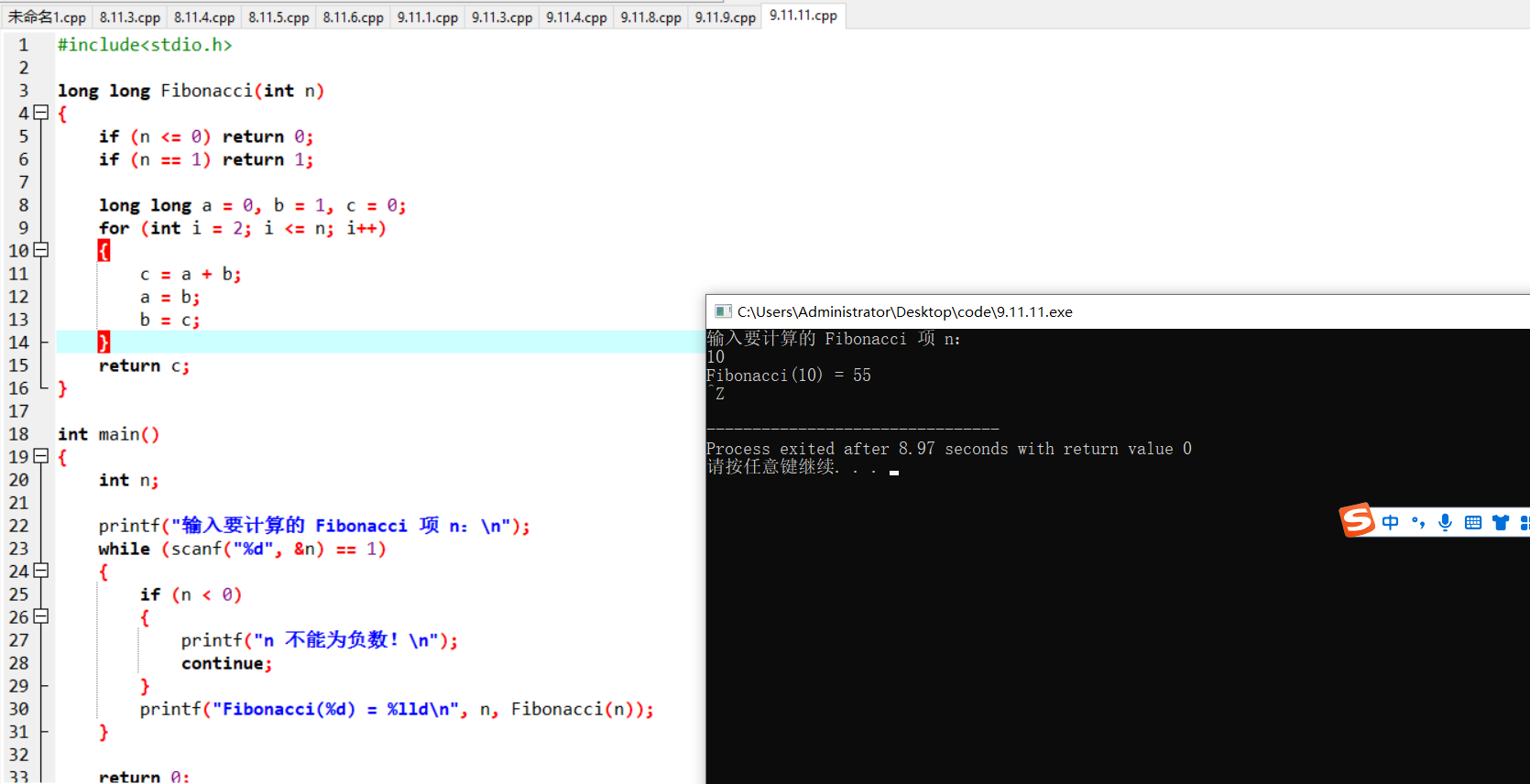The image size is (1530, 784).
Task: Click the console window icon in title bar
Action: (x=723, y=311)
